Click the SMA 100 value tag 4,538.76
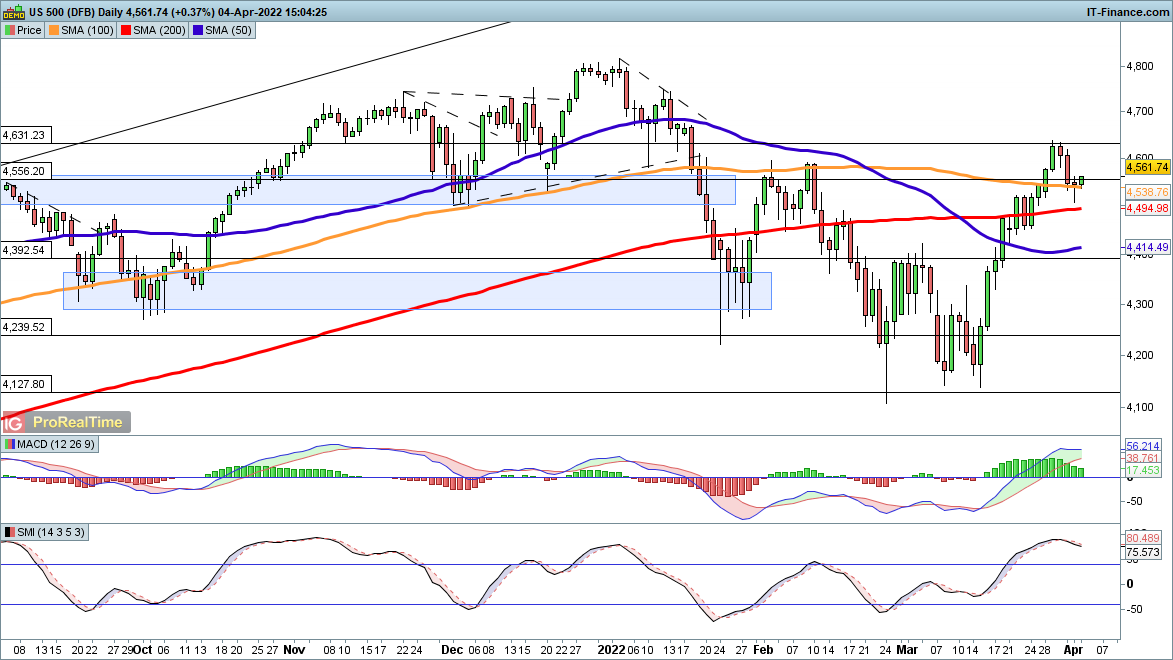Image resolution: width=1173 pixels, height=660 pixels. point(1147,192)
